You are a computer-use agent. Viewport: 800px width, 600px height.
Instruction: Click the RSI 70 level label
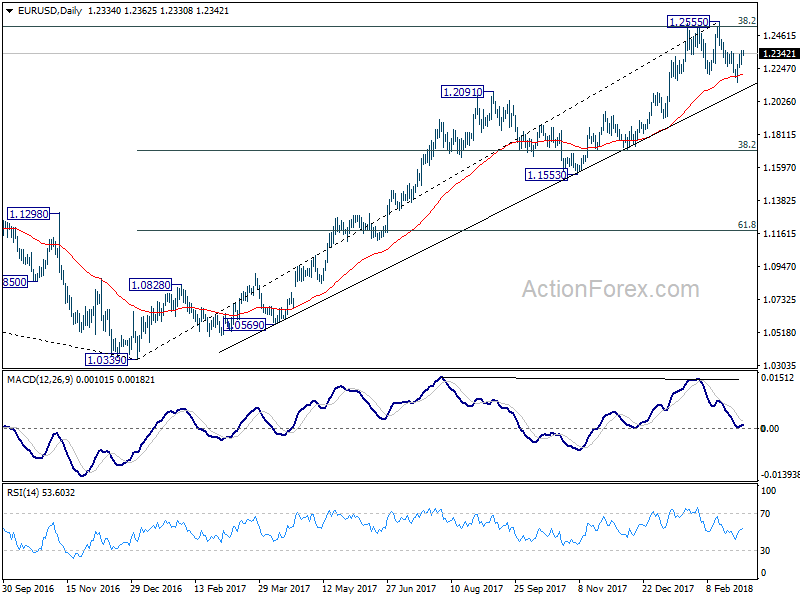765,514
